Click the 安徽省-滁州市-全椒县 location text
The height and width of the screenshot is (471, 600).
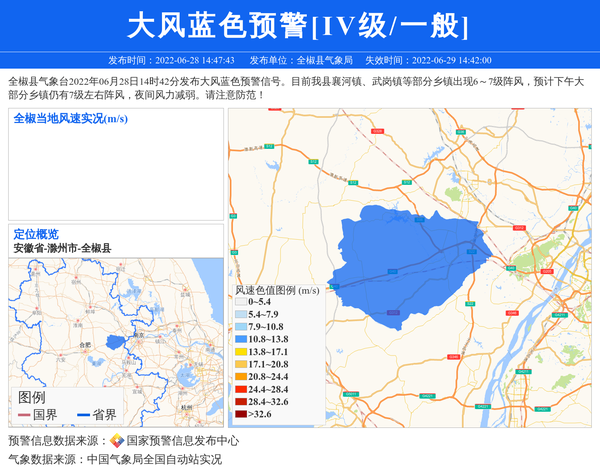(62, 248)
